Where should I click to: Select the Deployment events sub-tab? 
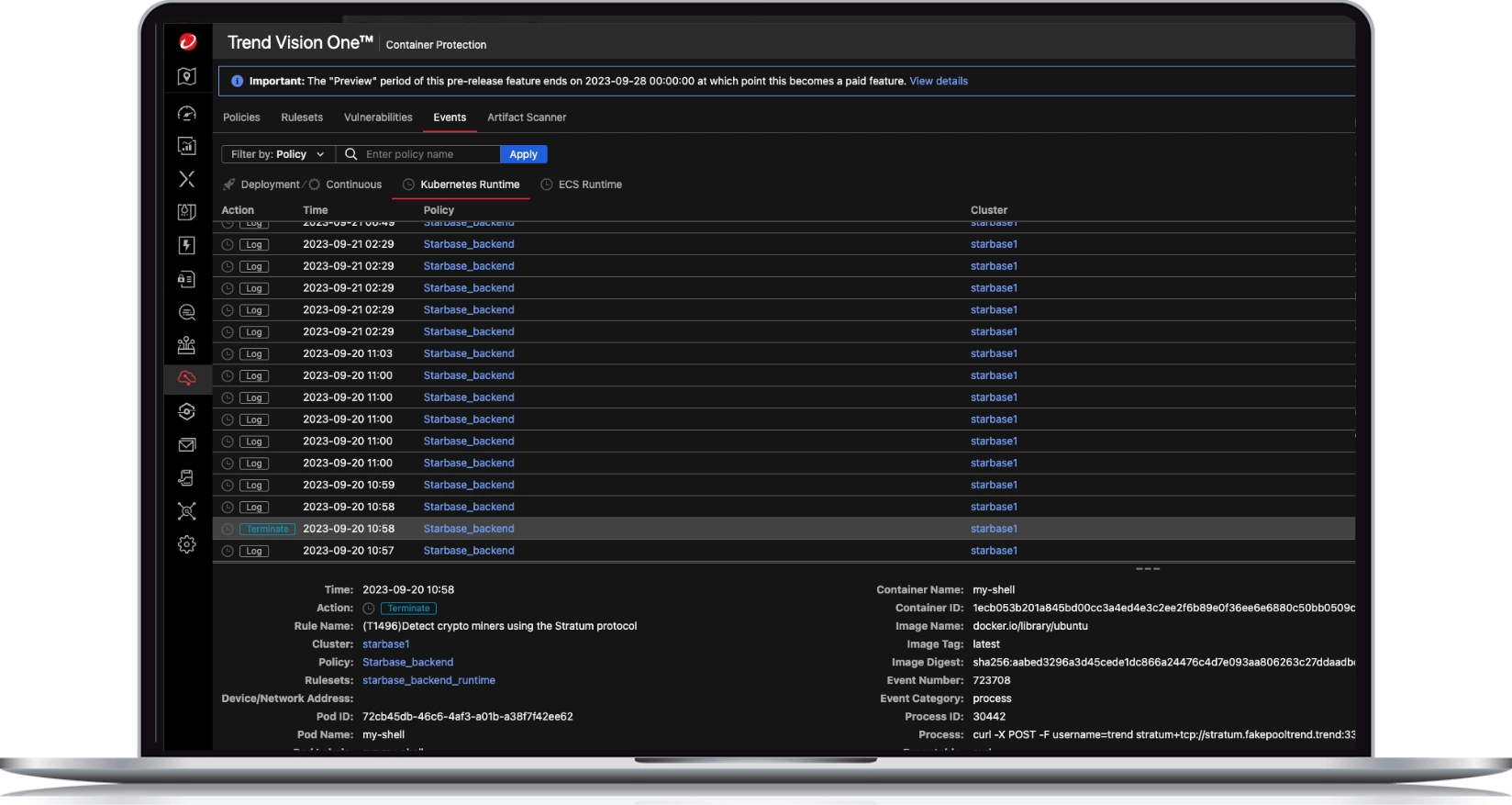[x=261, y=184]
